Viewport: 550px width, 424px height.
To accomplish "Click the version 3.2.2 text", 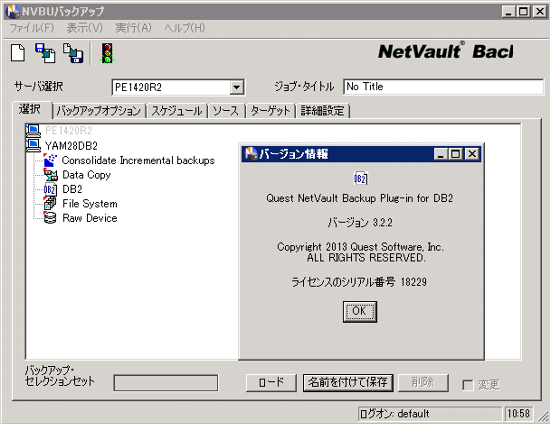I will pyautogui.click(x=360, y=222).
